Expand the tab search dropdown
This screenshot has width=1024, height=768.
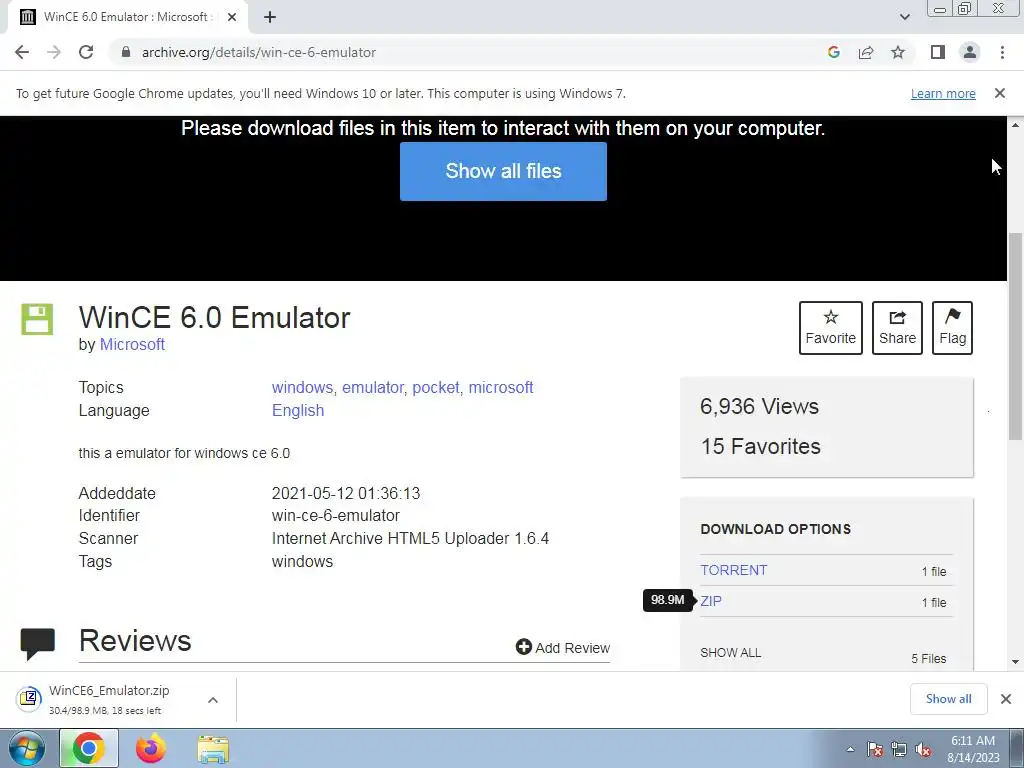coord(904,17)
